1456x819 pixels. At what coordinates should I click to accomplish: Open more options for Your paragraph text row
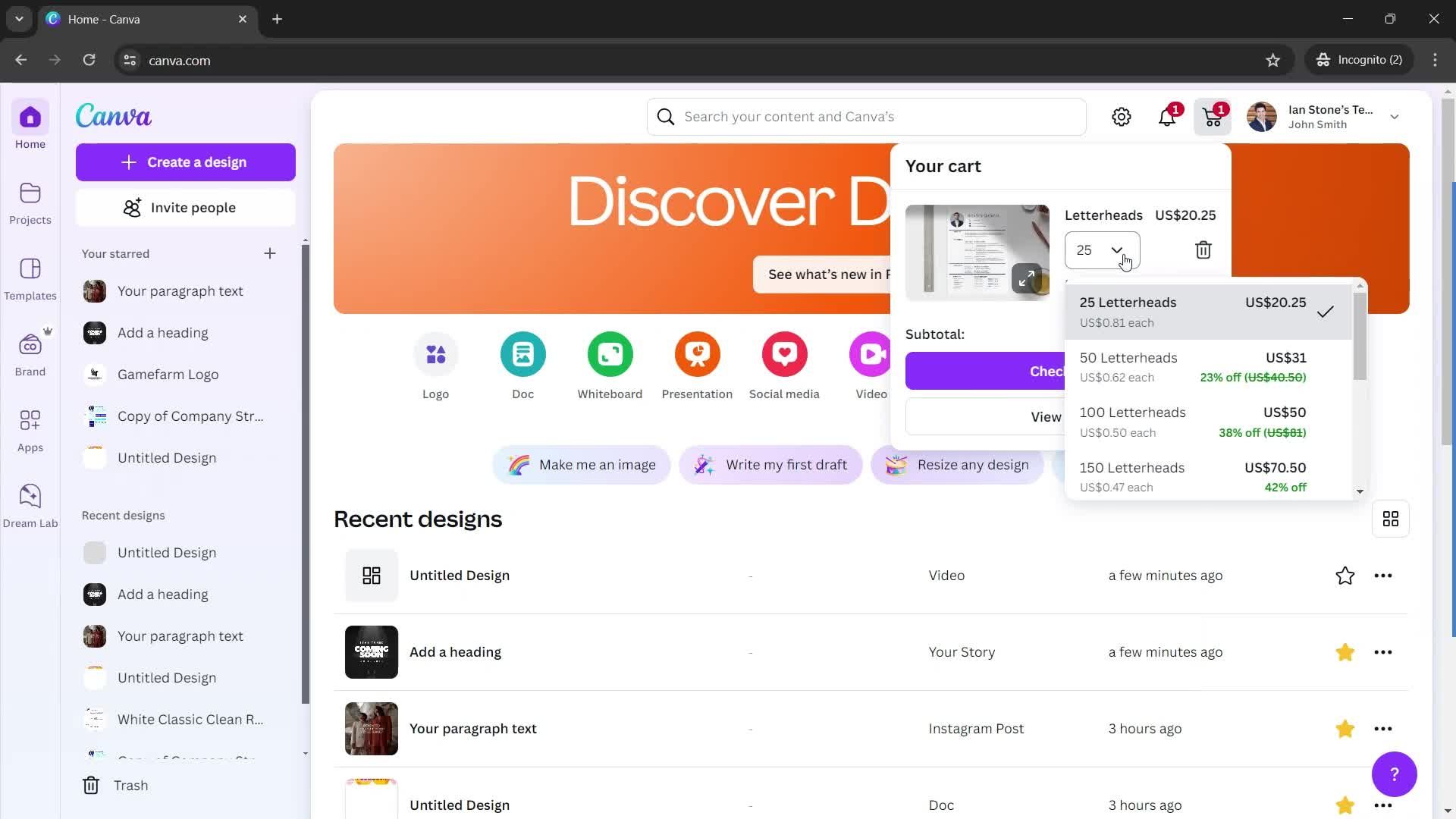pos(1383,729)
